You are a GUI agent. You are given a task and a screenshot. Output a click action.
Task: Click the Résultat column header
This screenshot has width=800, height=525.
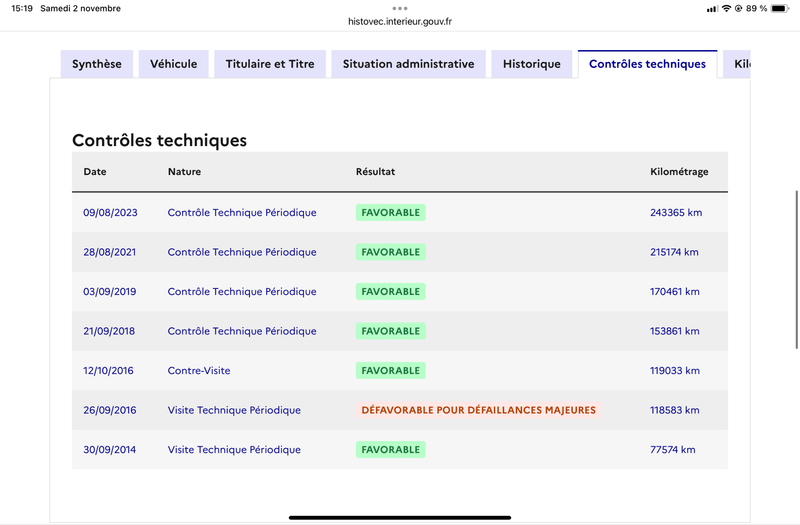[x=376, y=171]
